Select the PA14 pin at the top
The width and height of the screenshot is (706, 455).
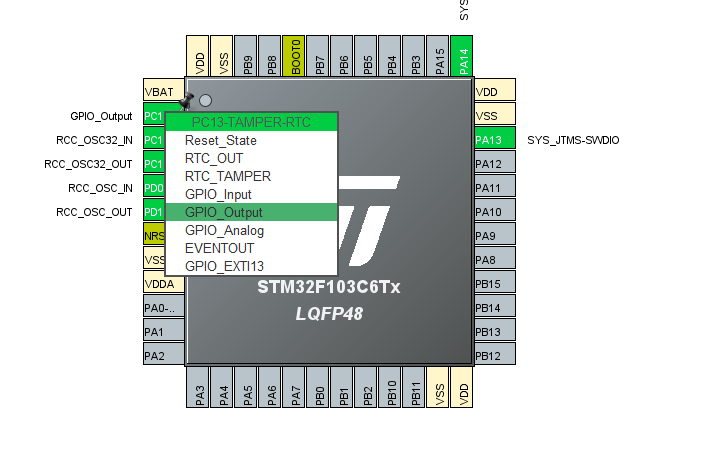click(462, 57)
